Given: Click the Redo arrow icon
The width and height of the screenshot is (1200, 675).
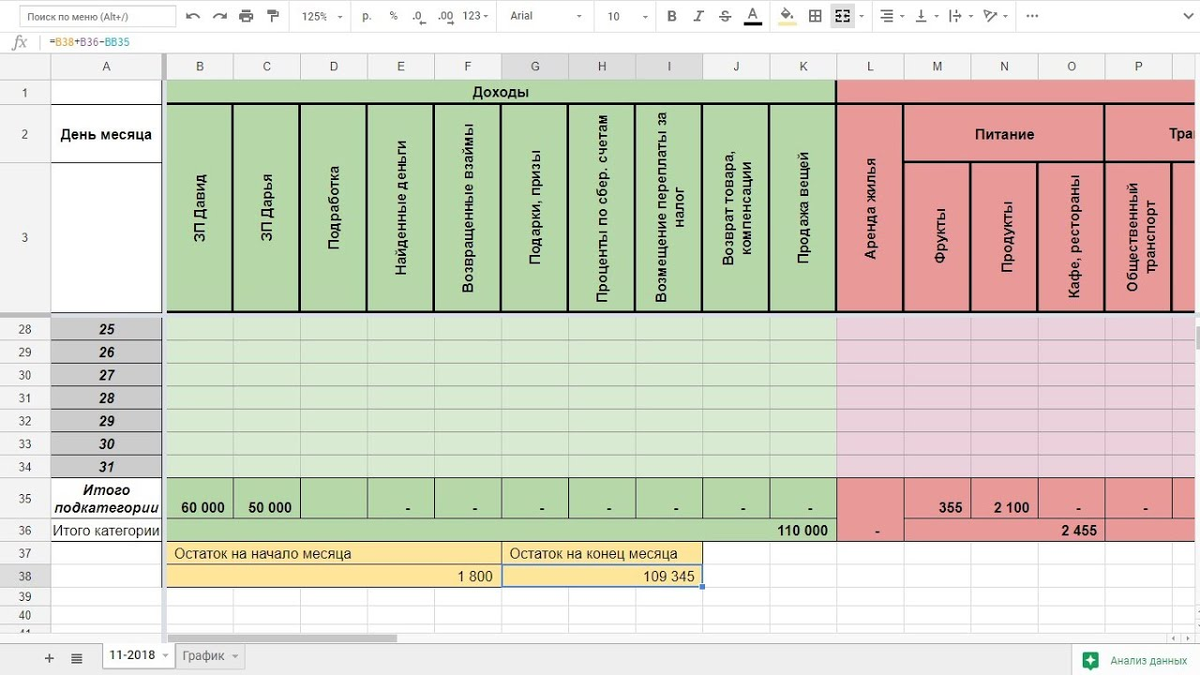Looking at the screenshot, I should [x=220, y=16].
